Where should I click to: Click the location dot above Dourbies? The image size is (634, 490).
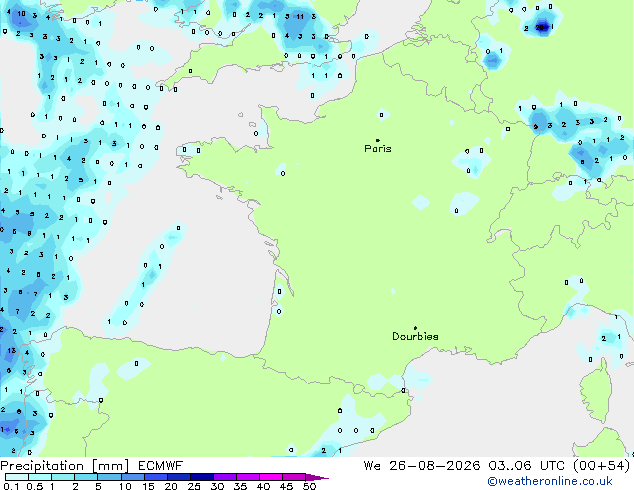415,328
